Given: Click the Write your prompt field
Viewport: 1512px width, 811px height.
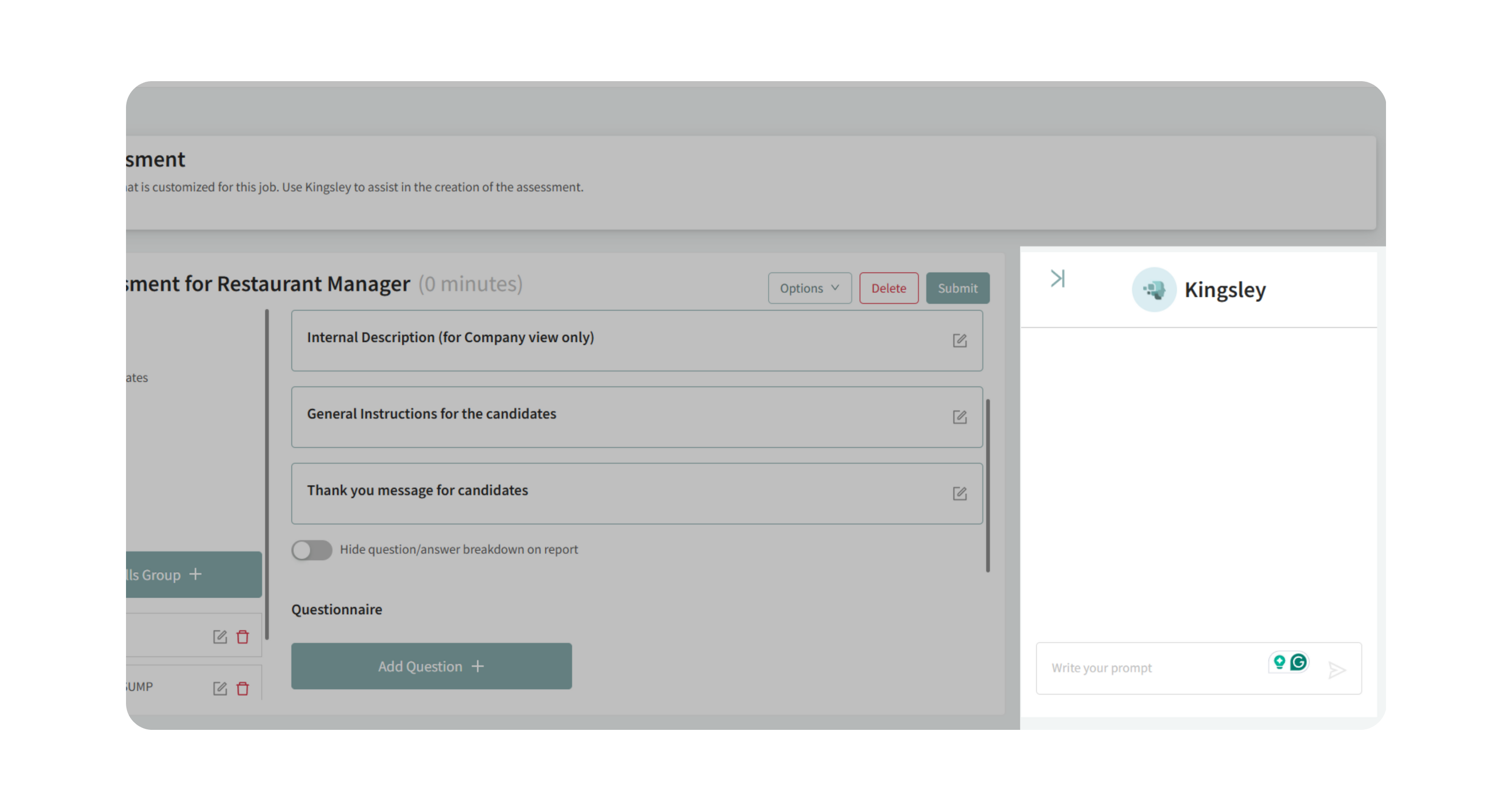Looking at the screenshot, I should pyautogui.click(x=1151, y=668).
